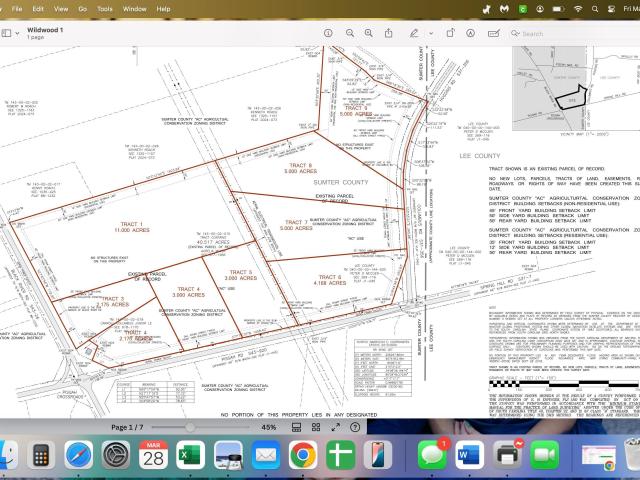Open the form filling tool

(x=497, y=33)
